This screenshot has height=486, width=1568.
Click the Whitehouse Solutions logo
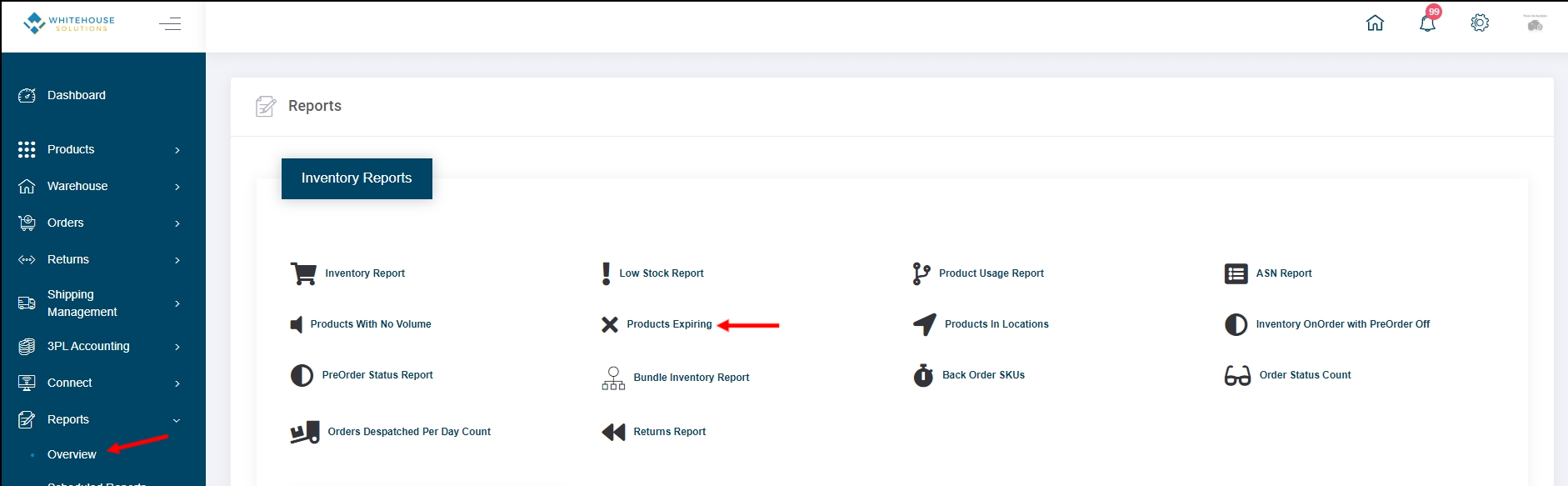click(x=68, y=23)
